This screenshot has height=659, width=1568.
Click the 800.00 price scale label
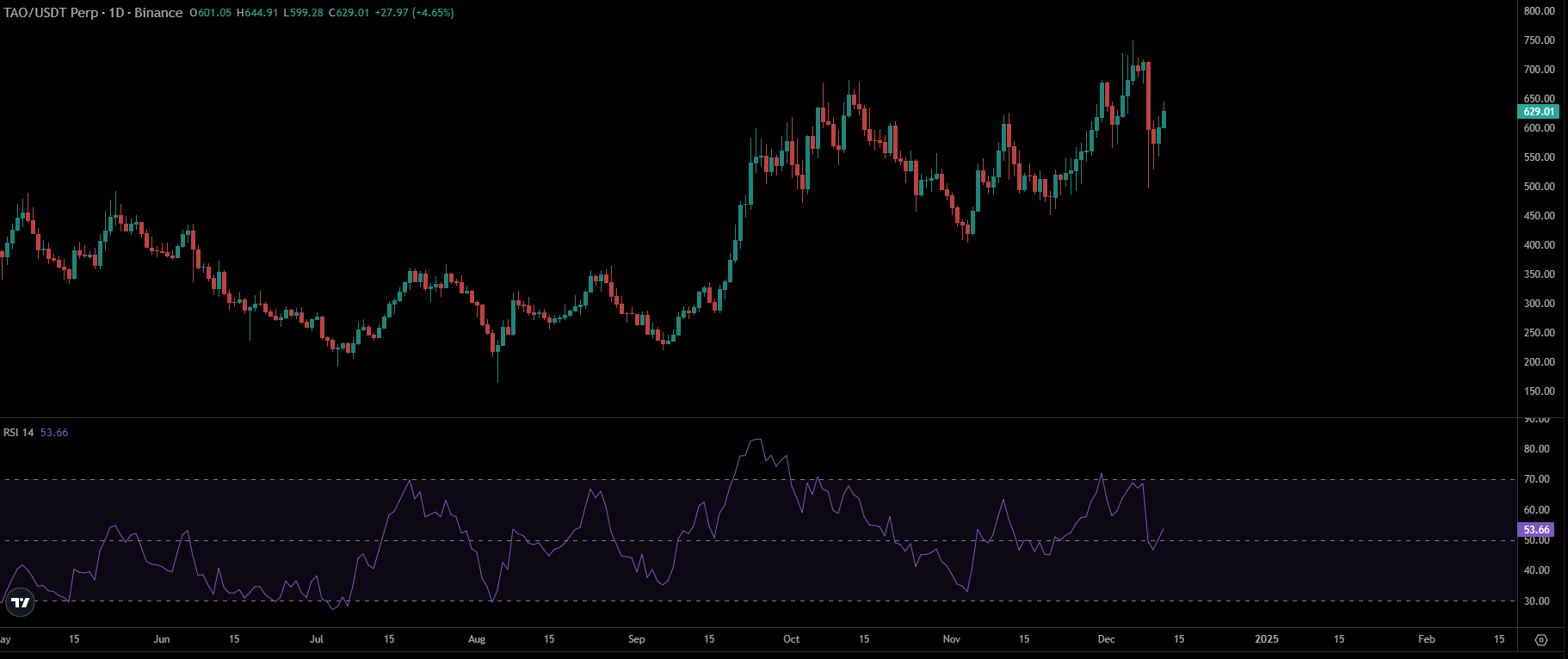click(x=1539, y=11)
